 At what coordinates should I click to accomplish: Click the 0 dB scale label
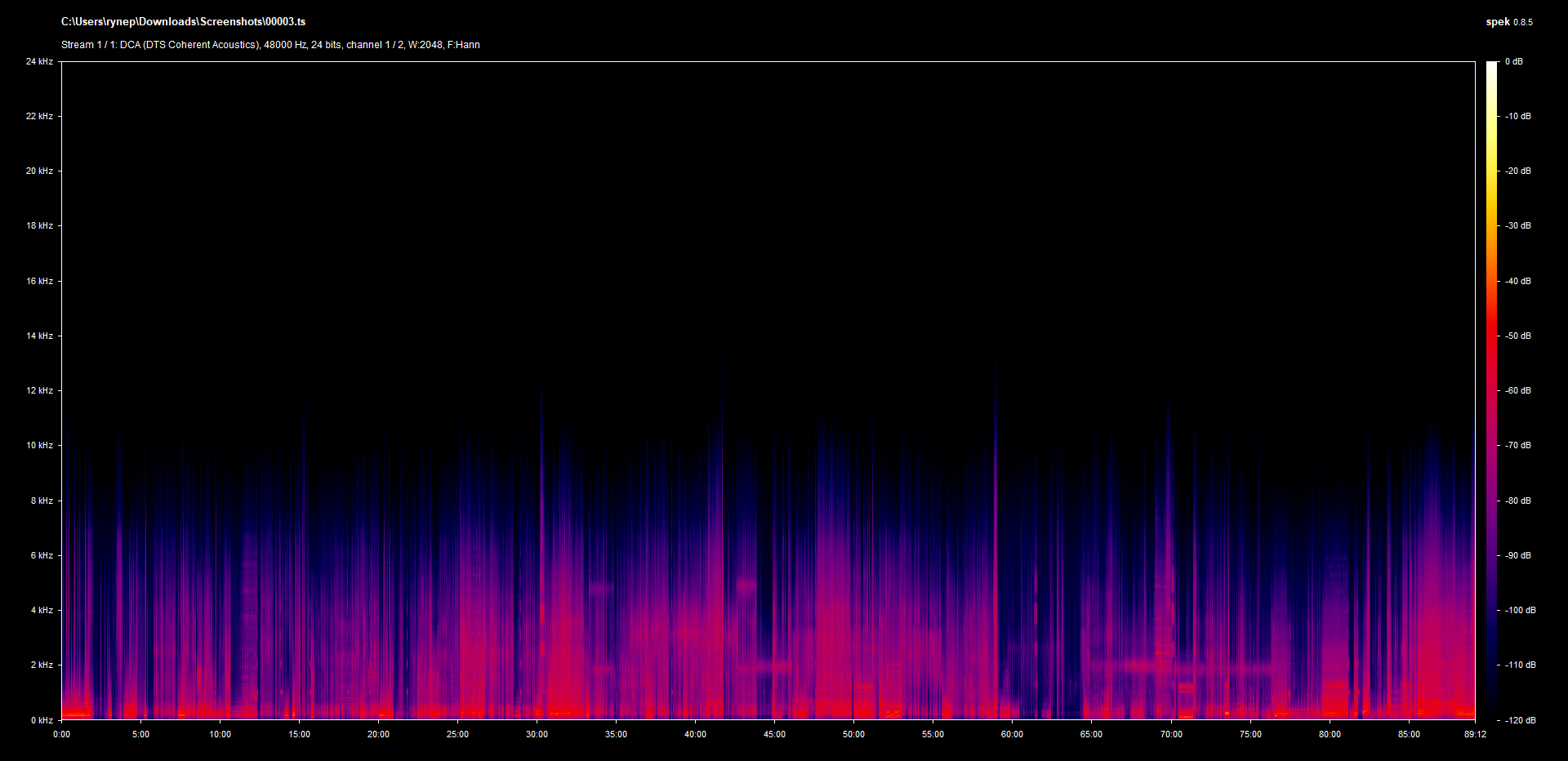pos(1513,62)
